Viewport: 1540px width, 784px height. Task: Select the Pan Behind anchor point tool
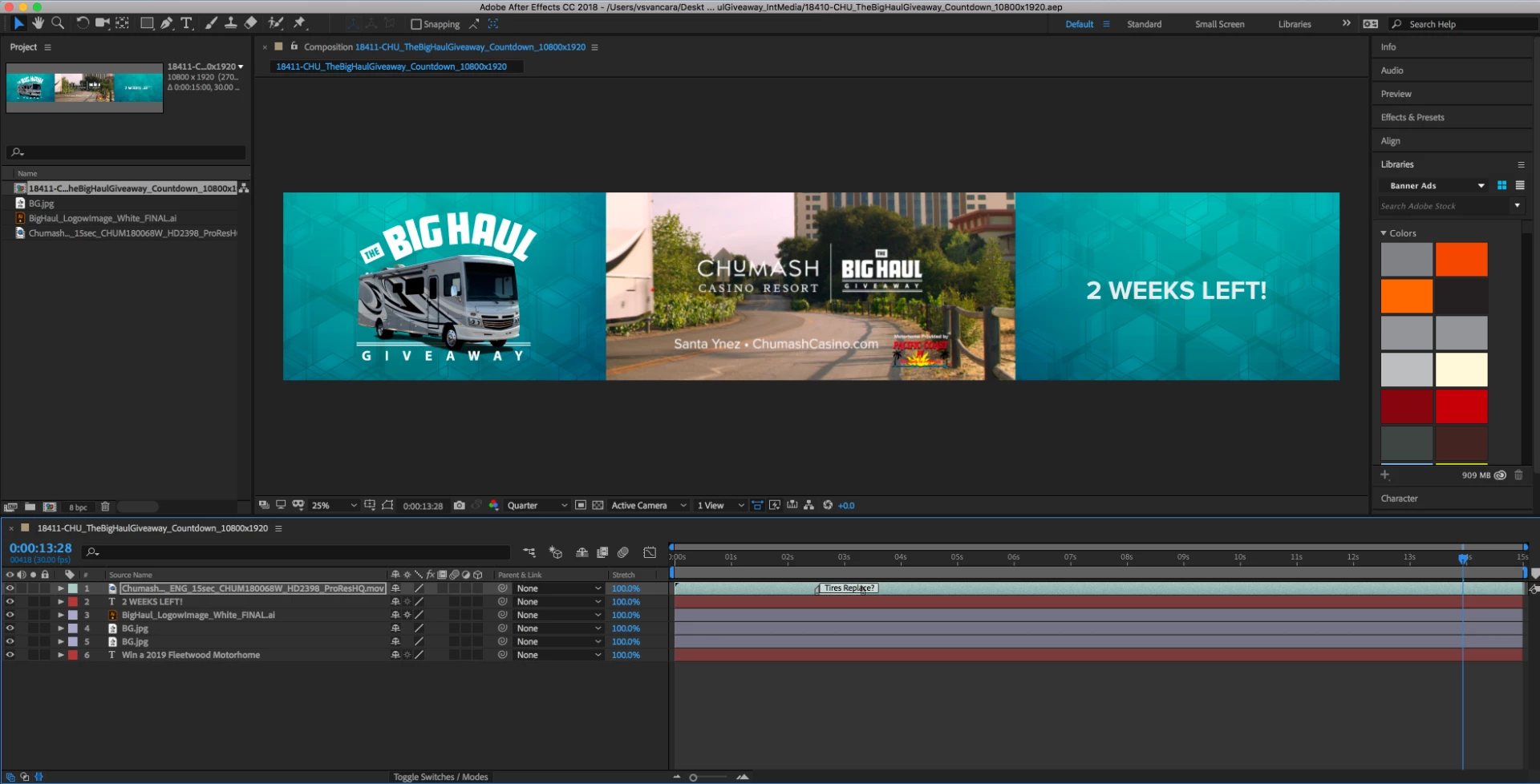123,23
